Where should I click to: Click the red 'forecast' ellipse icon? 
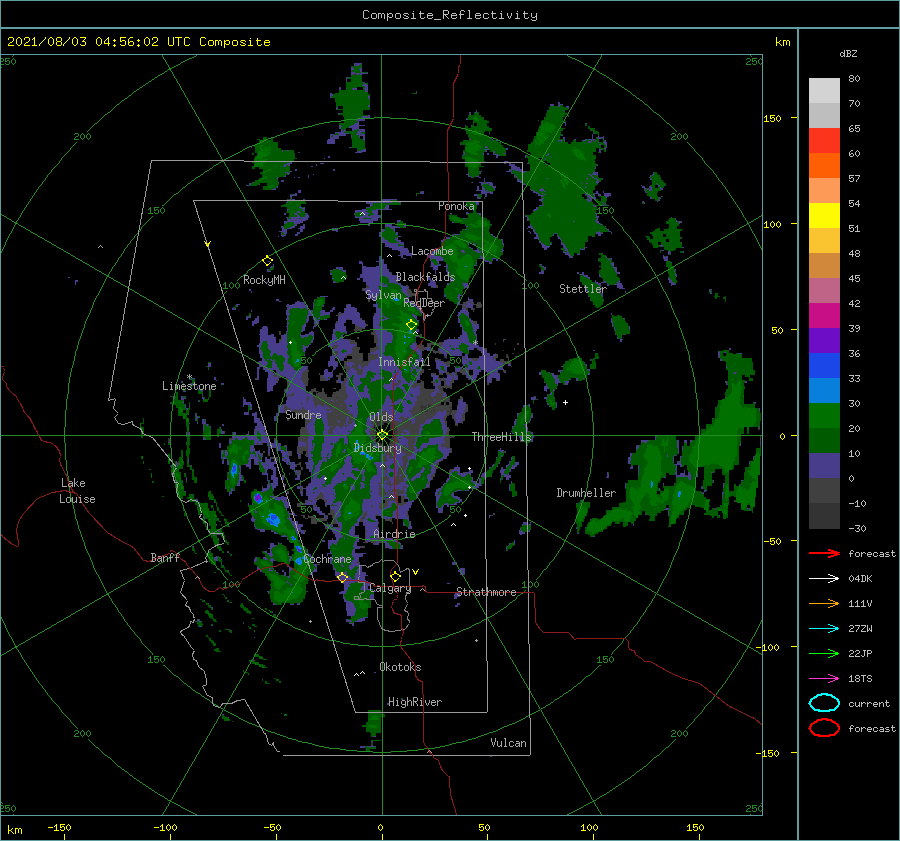coord(824,728)
